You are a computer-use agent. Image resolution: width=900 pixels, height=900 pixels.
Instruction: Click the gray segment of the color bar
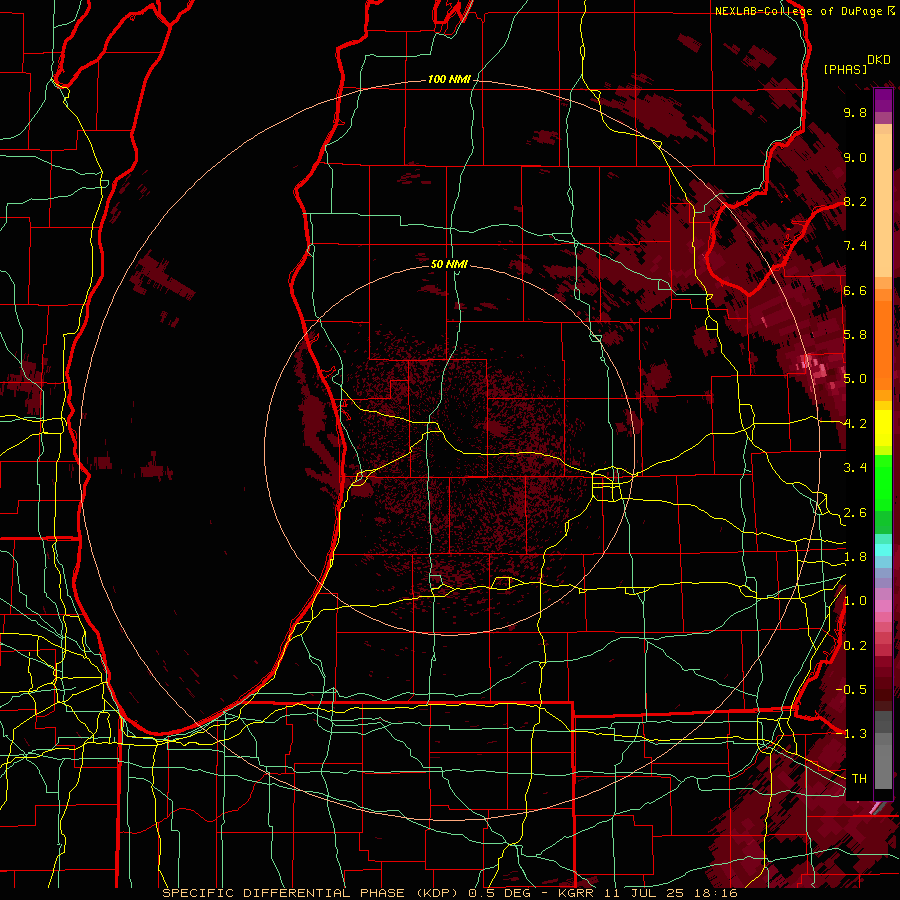(883, 752)
